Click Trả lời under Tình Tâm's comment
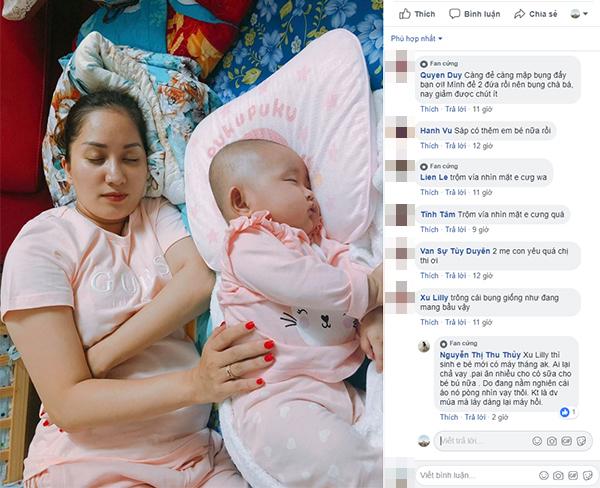The image size is (600, 488). pos(455,229)
